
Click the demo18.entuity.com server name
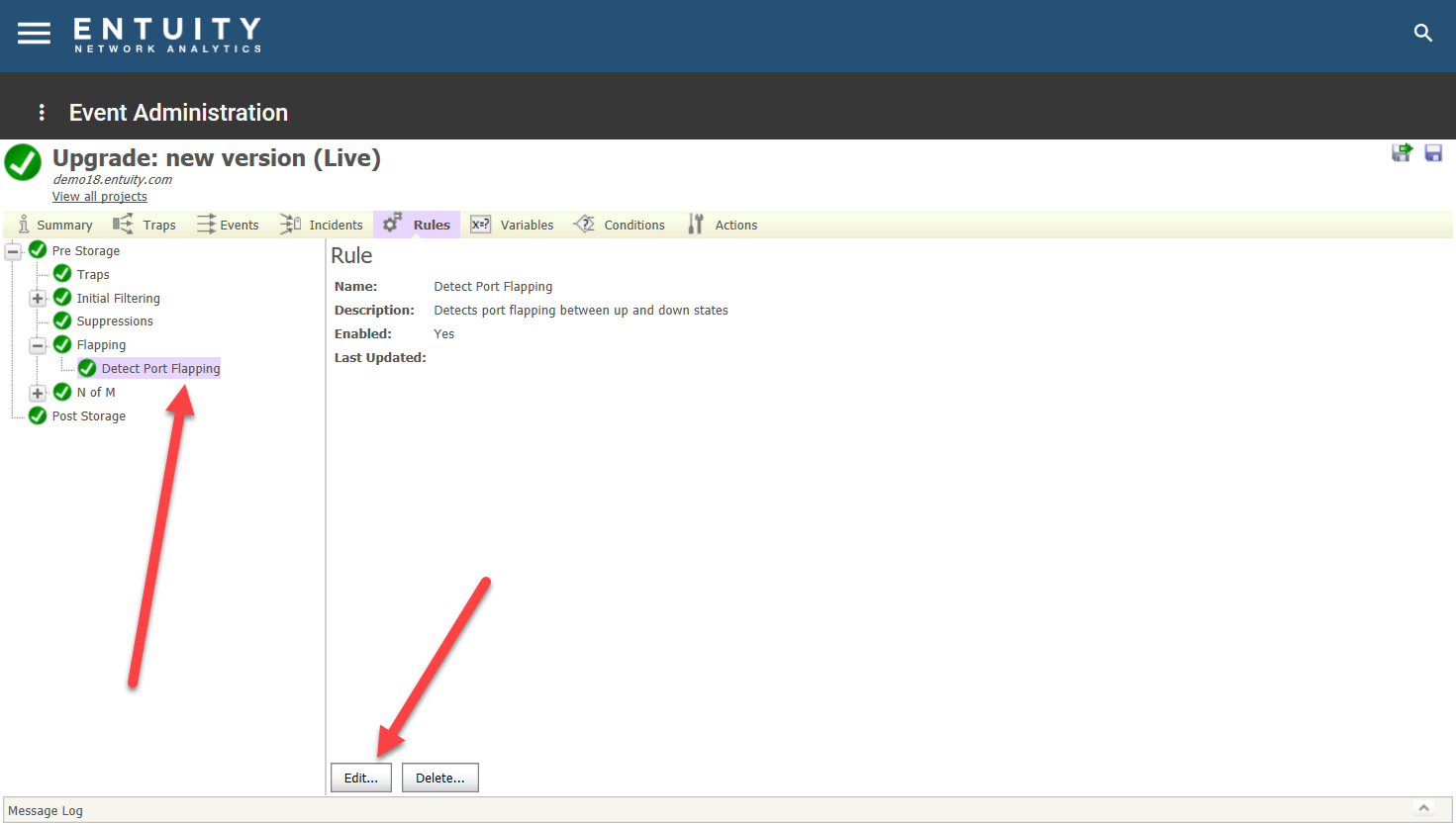tap(113, 179)
